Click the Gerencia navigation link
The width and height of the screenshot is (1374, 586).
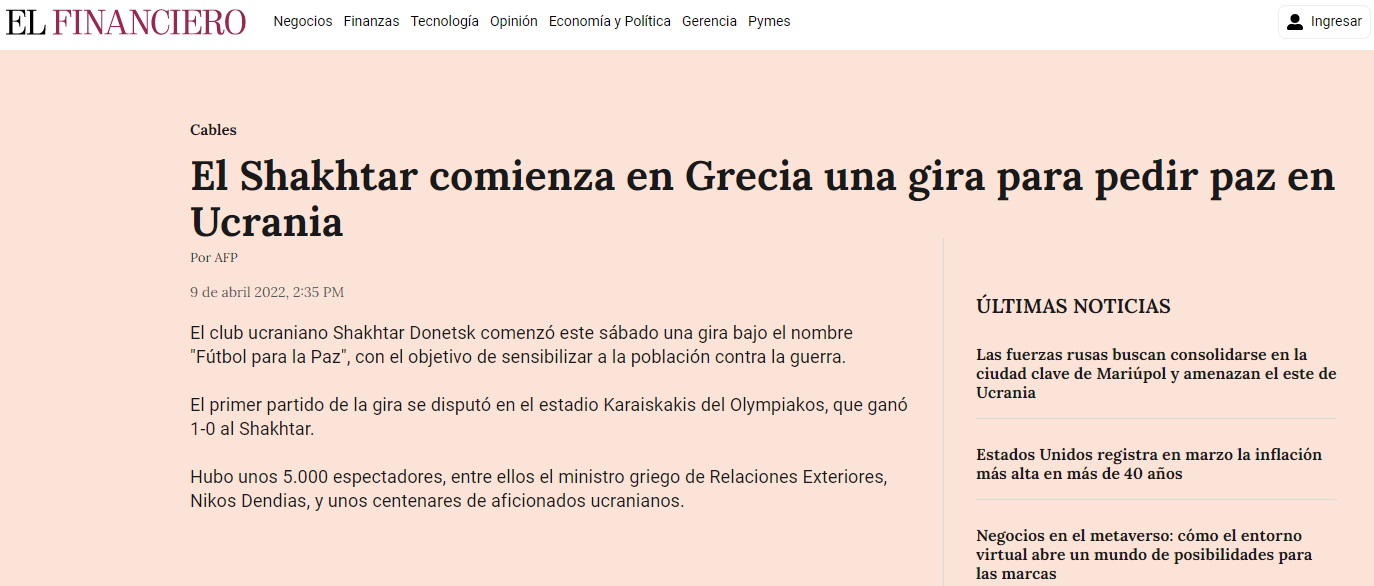709,21
